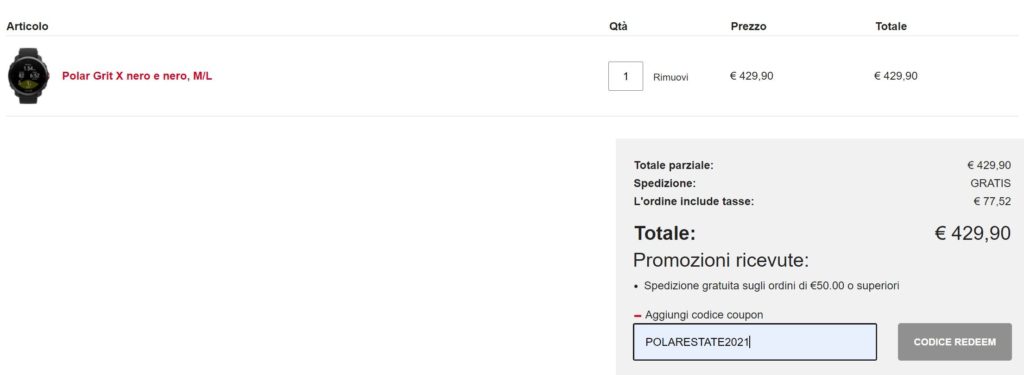The image size is (1024, 375).
Task: Select the € 77,52 tax amount
Action: pos(992,202)
